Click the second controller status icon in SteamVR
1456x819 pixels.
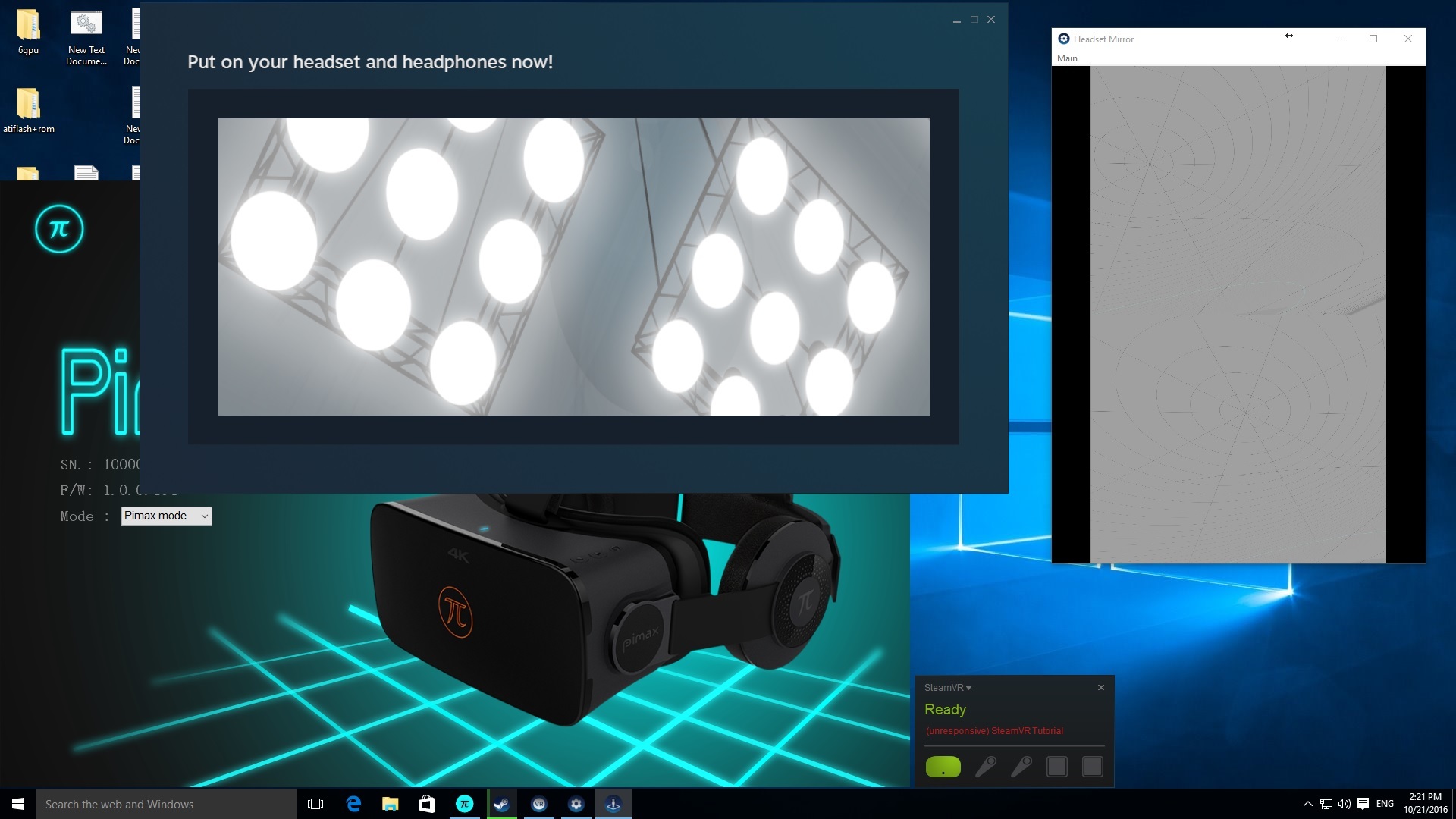1021,767
